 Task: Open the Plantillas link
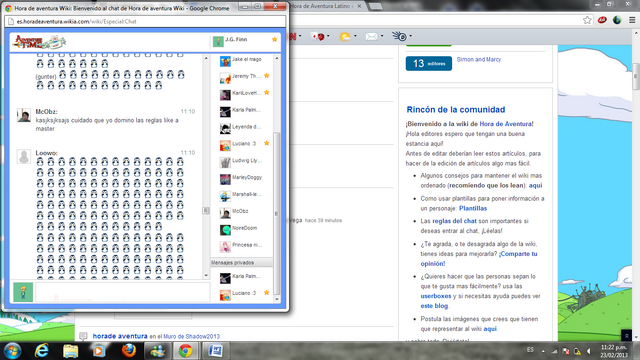(473, 208)
